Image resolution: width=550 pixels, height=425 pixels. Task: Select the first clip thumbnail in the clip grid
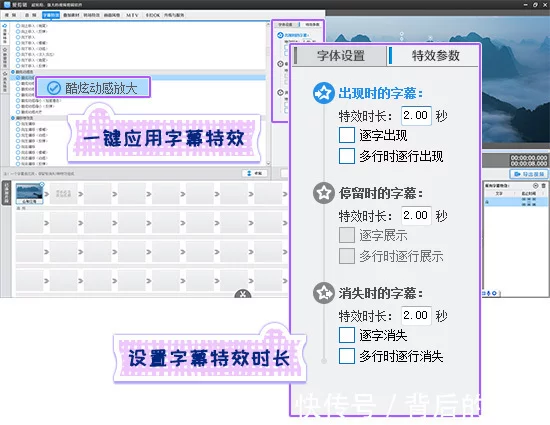click(x=29, y=193)
